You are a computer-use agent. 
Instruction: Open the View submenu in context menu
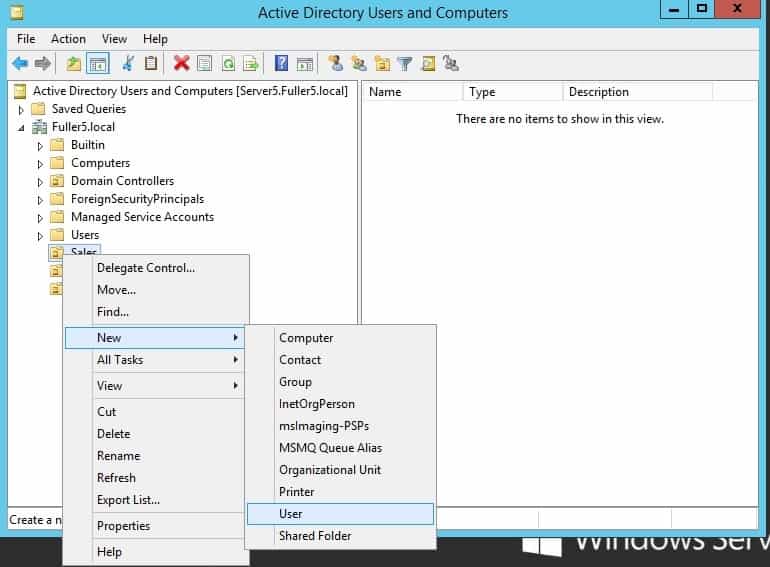[x=154, y=386]
